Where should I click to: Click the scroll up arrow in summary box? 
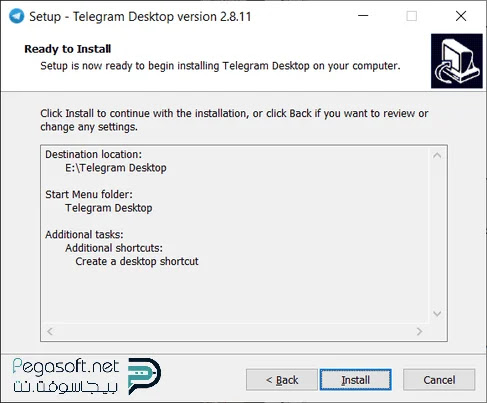click(x=437, y=156)
